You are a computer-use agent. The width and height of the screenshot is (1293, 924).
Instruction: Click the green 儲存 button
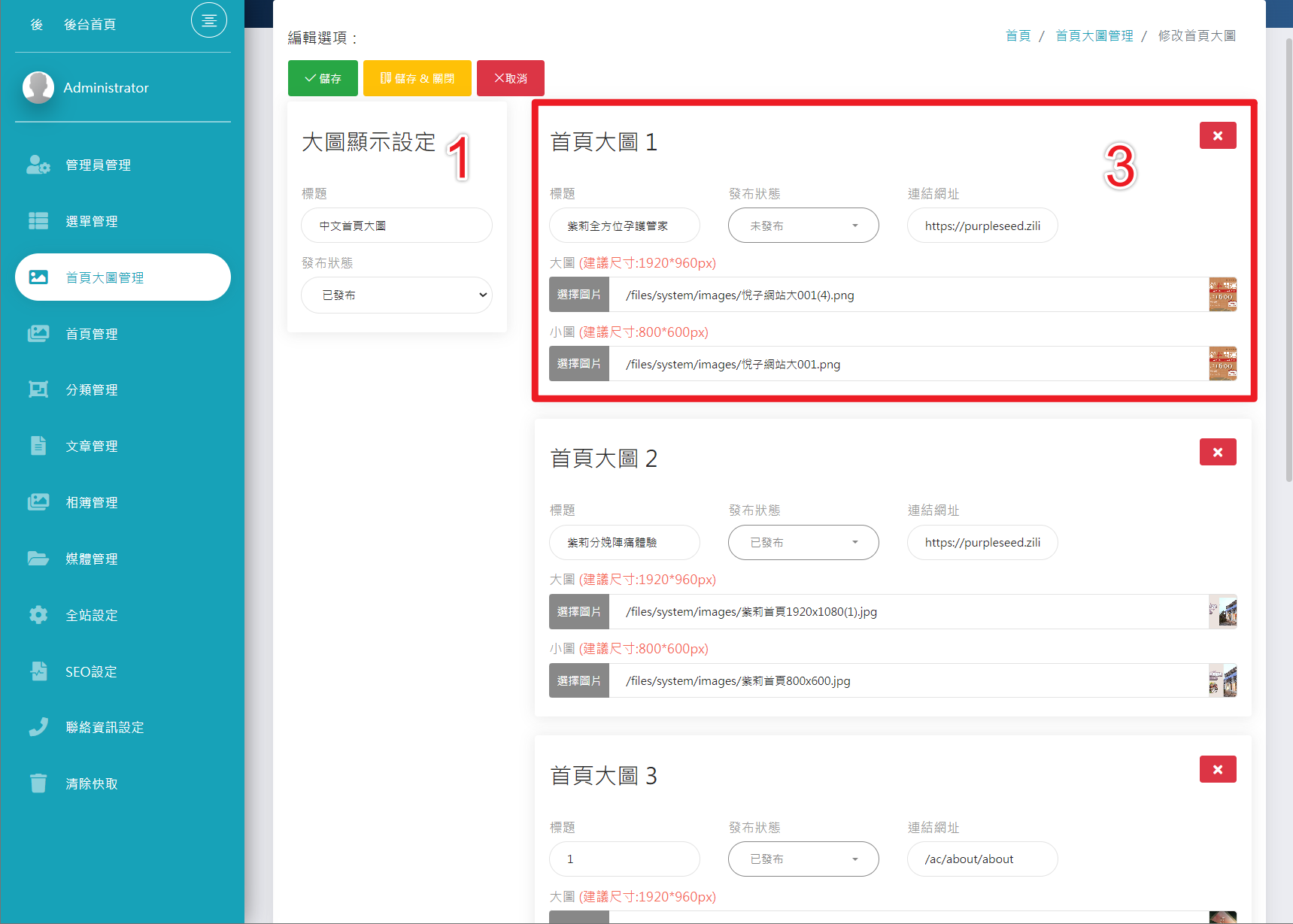tap(323, 78)
